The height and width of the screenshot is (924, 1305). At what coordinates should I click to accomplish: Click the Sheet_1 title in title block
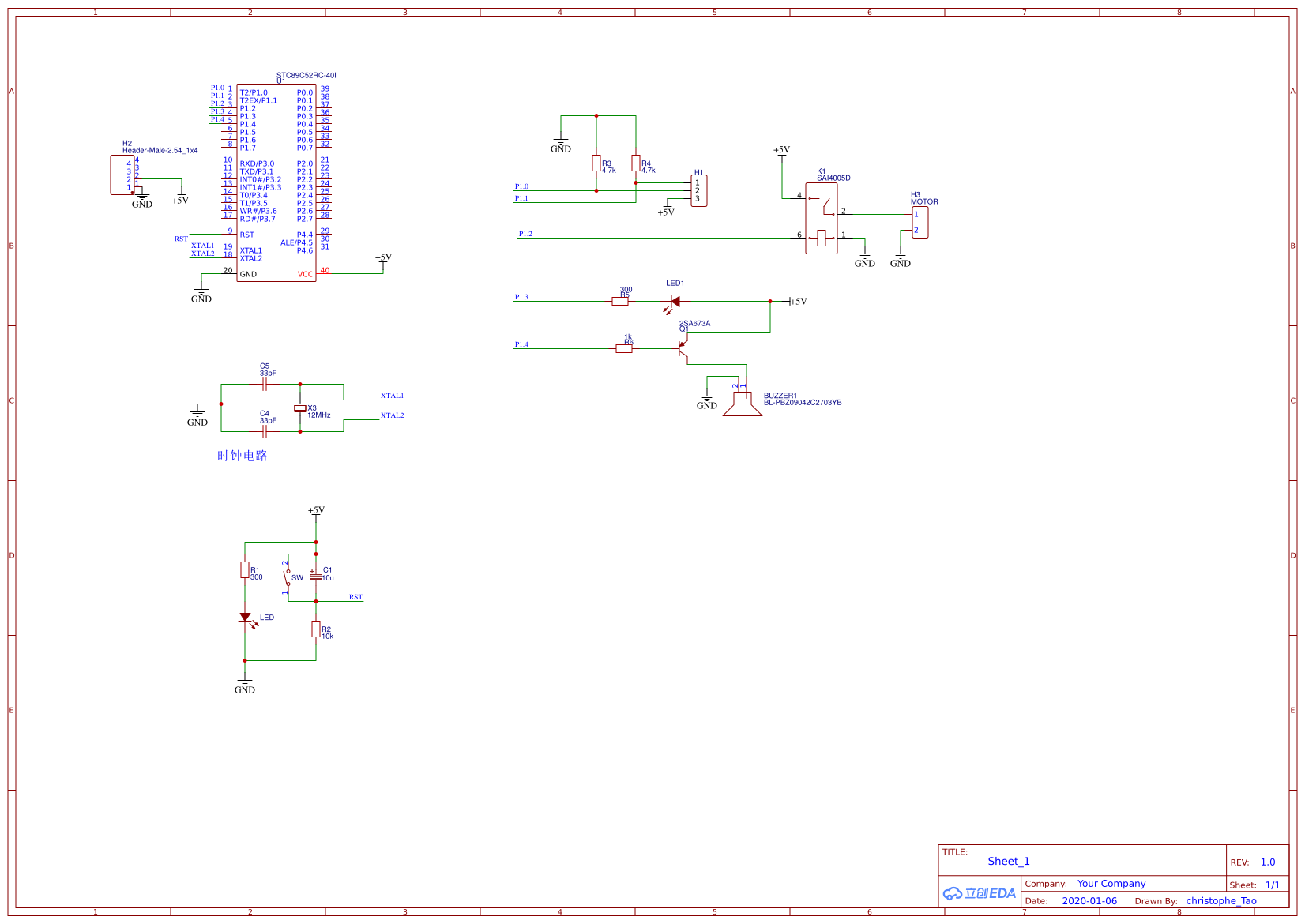(x=1009, y=862)
